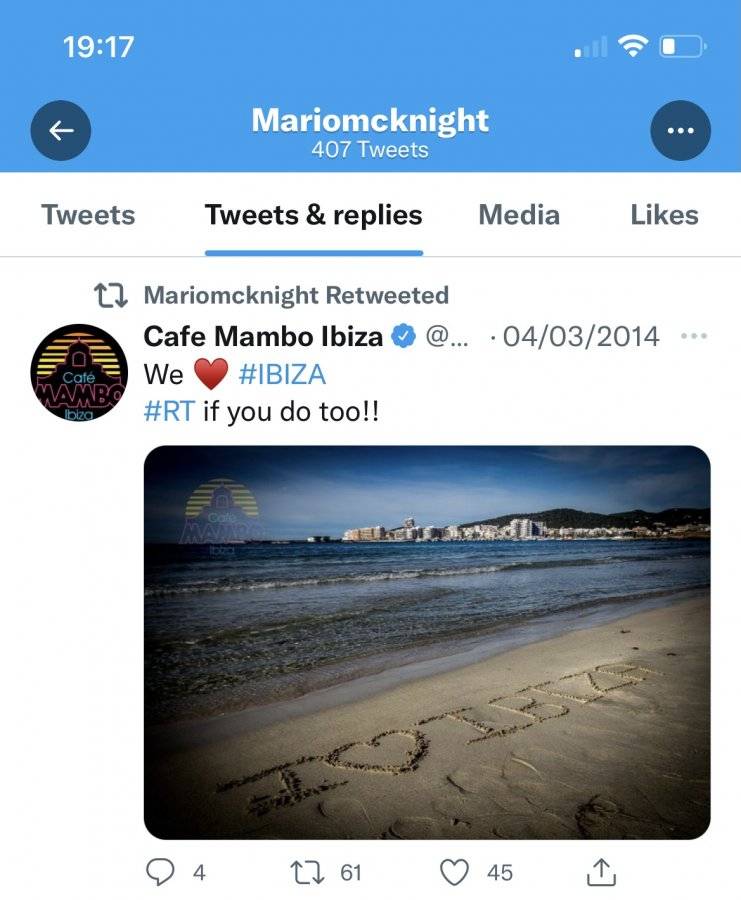Retweet the Cafe Mambo Ibiza post
The height and width of the screenshot is (900, 741).
tap(307, 872)
